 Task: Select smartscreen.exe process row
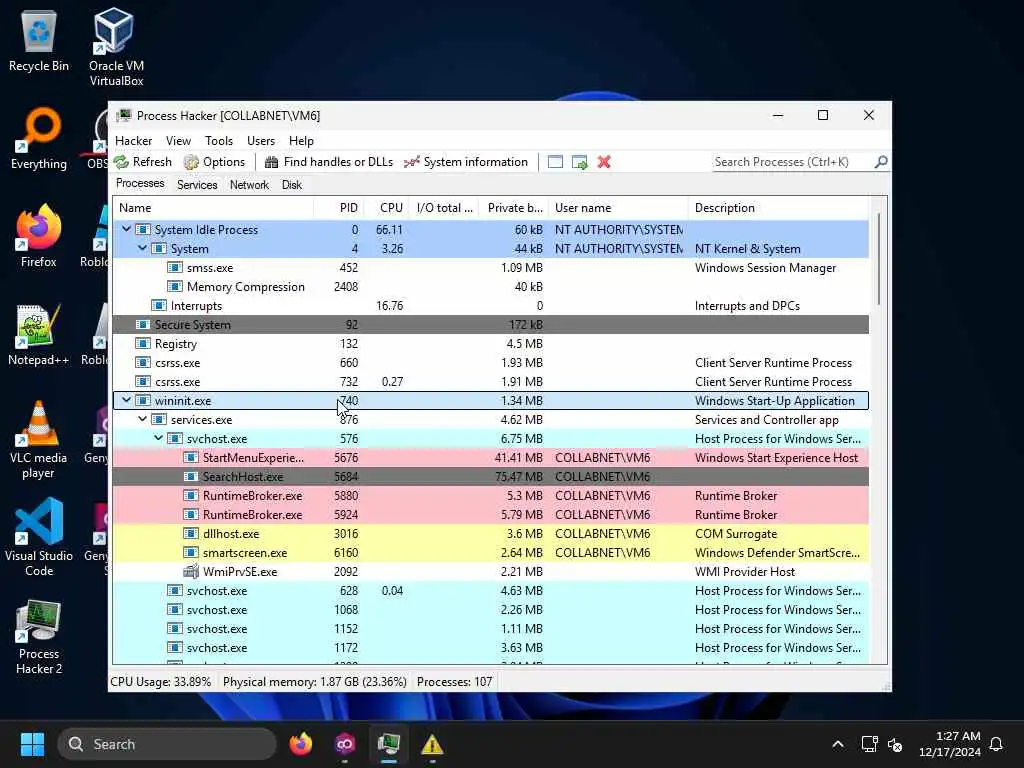click(x=491, y=552)
